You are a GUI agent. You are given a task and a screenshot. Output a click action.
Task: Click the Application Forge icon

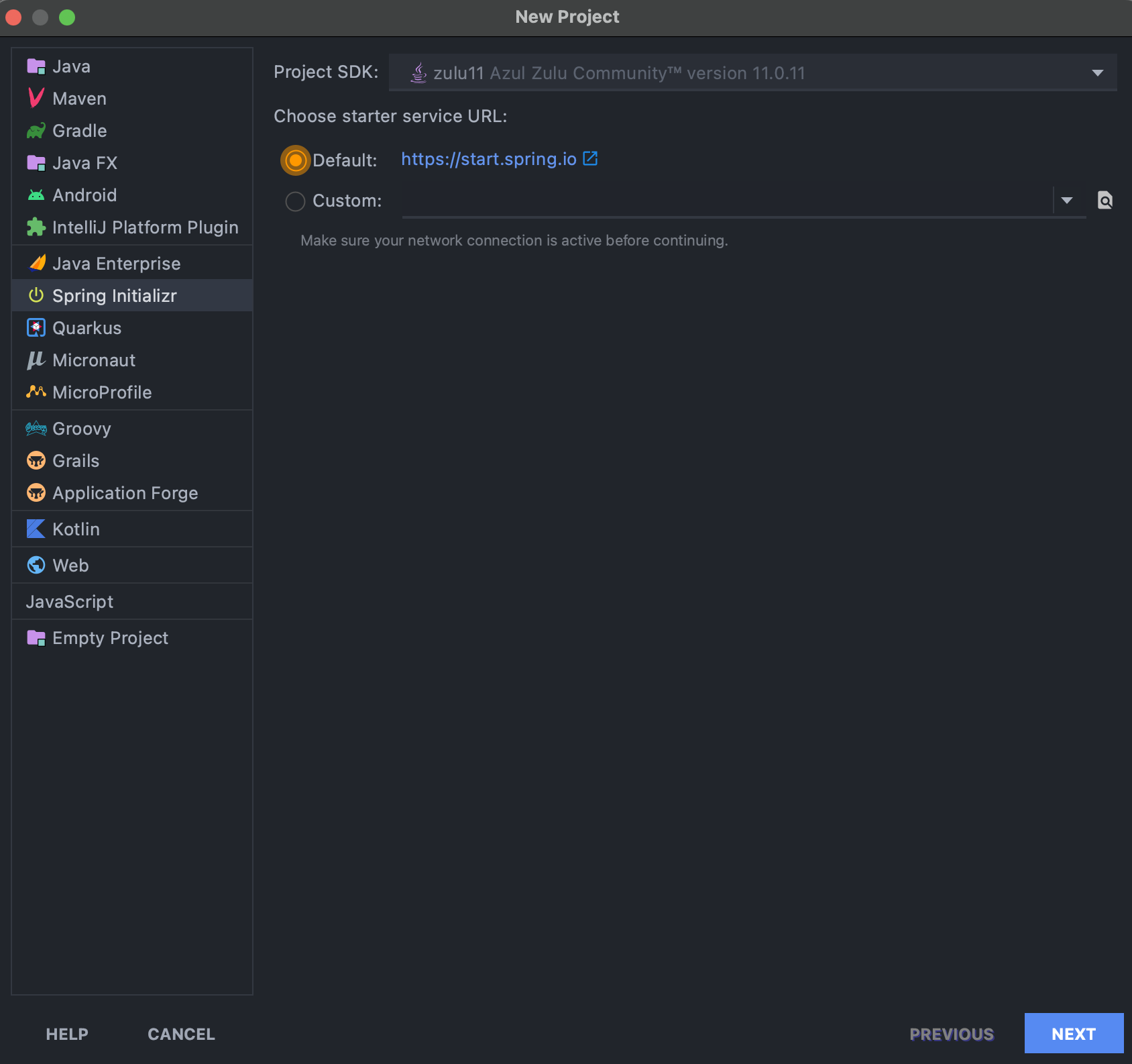pyautogui.click(x=36, y=493)
